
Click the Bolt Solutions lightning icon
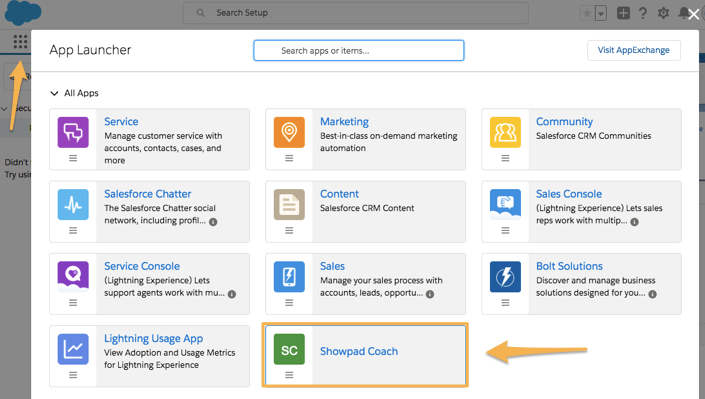[505, 277]
